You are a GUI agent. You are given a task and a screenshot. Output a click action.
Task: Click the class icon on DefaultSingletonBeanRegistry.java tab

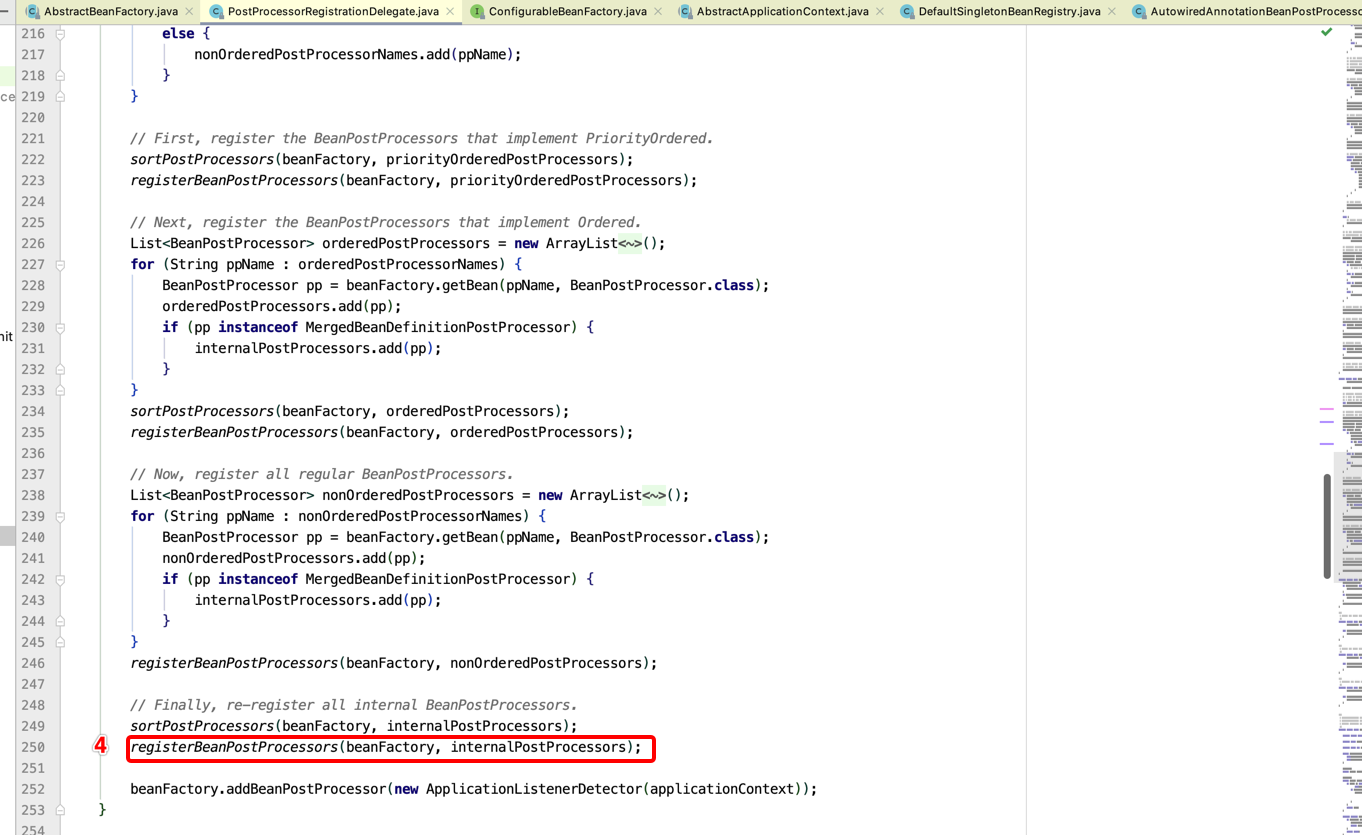click(907, 11)
